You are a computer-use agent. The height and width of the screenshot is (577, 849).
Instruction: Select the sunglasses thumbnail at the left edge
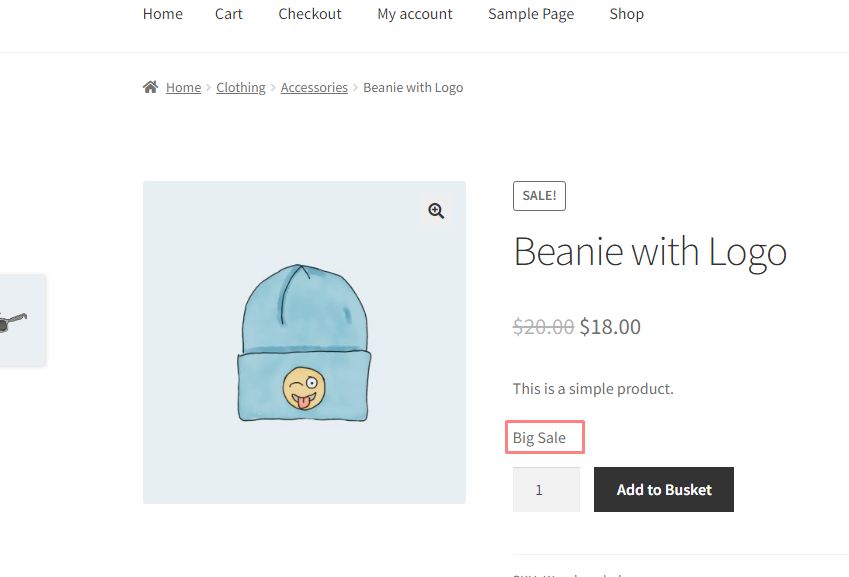tap(17, 321)
